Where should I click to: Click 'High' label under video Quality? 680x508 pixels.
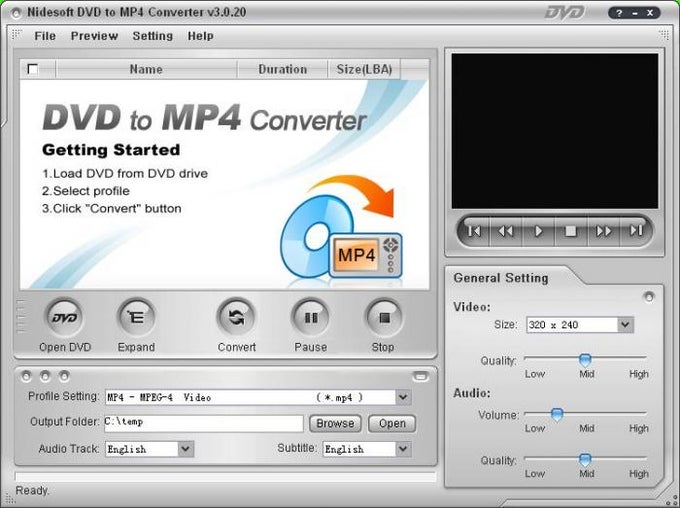coord(639,374)
